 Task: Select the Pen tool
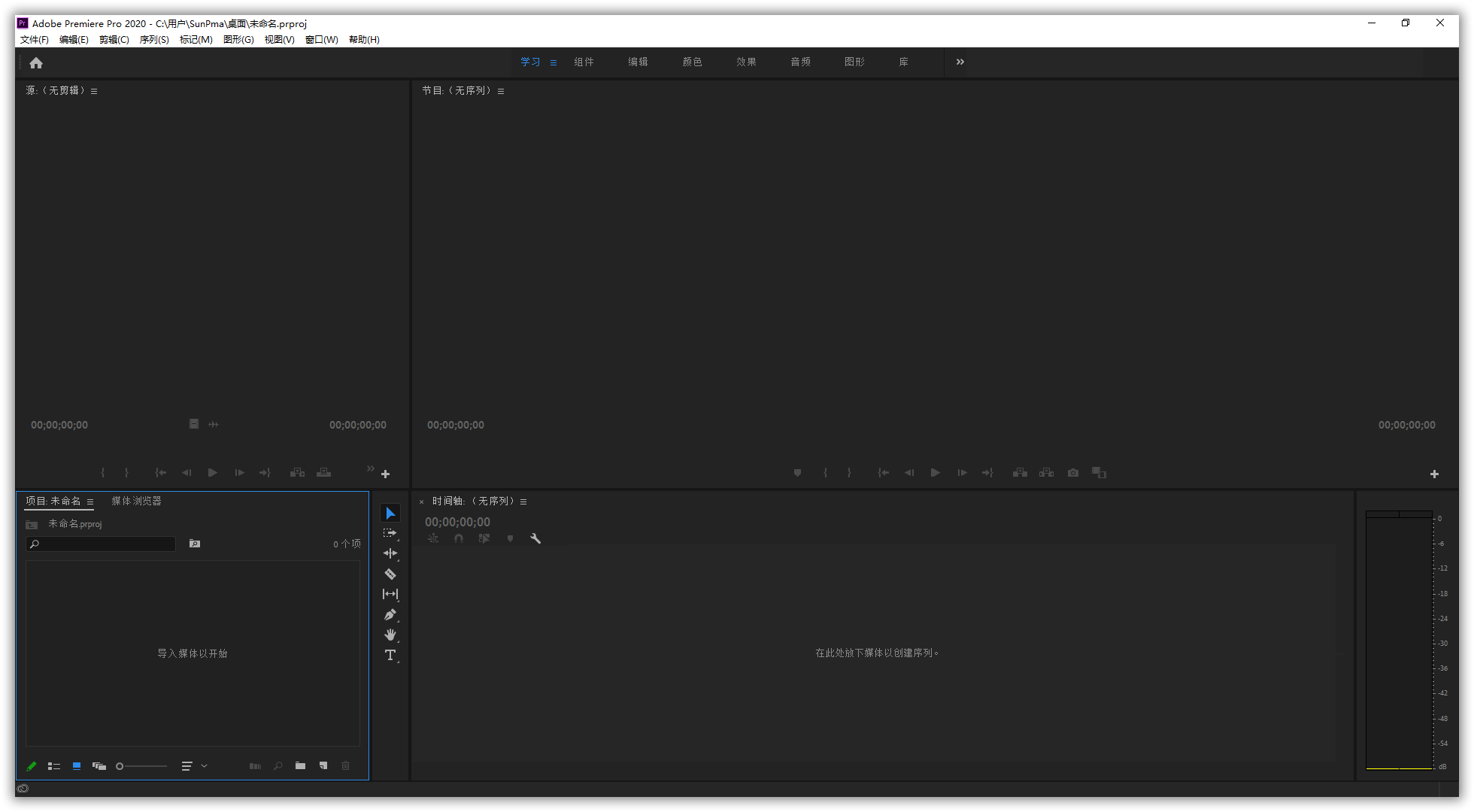pos(390,614)
